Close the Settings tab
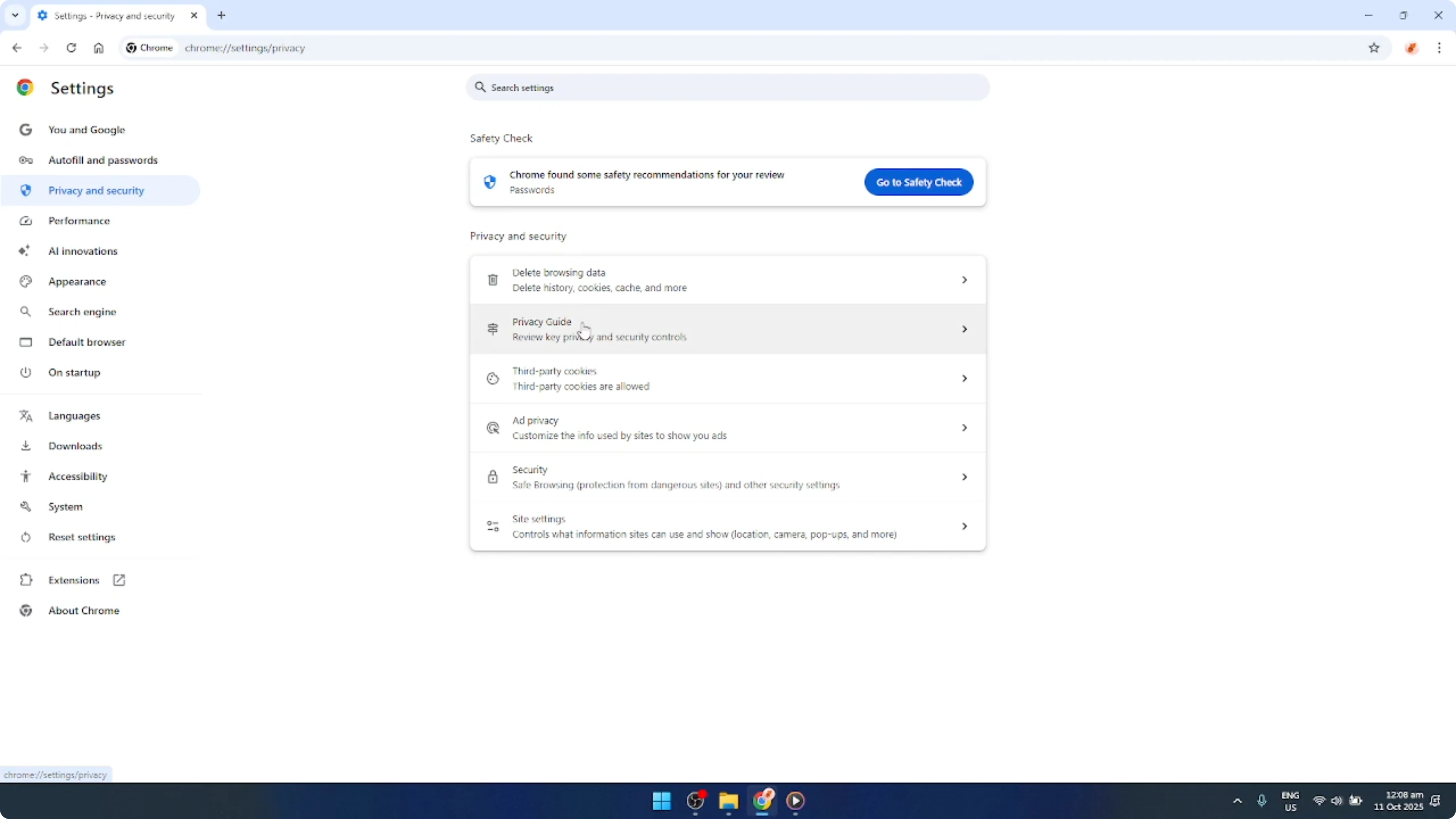1456x819 pixels. coord(194,15)
